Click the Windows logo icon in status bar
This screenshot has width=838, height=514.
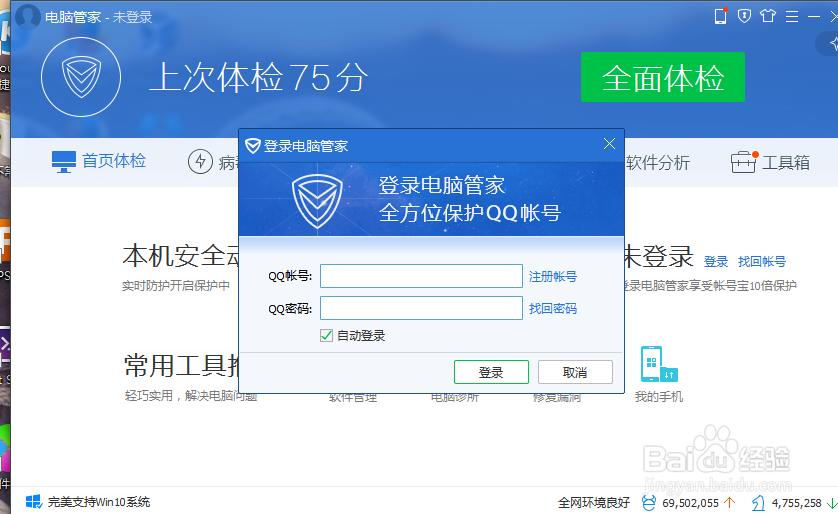click(x=34, y=502)
